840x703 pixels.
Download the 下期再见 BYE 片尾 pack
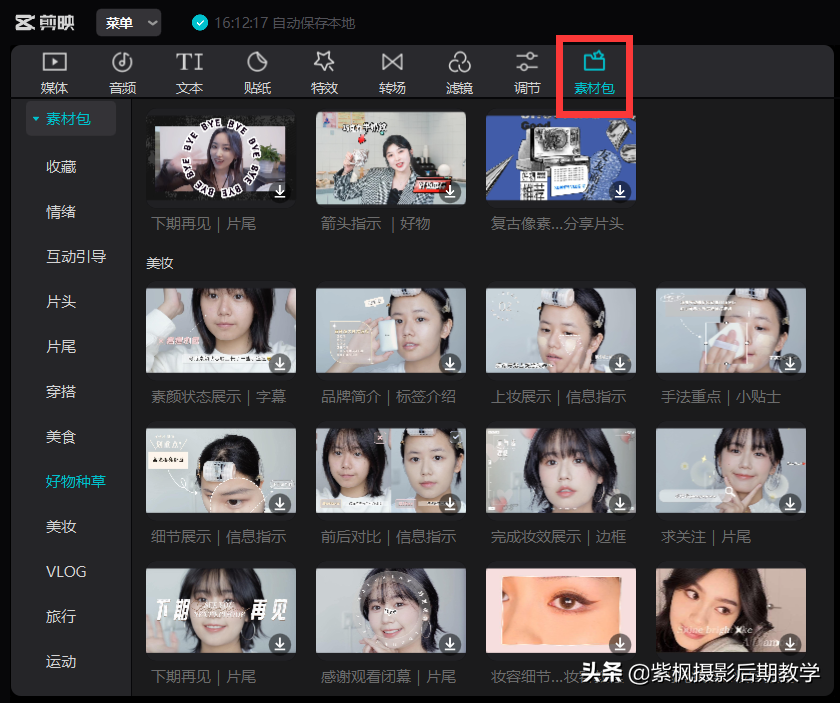coord(280,191)
